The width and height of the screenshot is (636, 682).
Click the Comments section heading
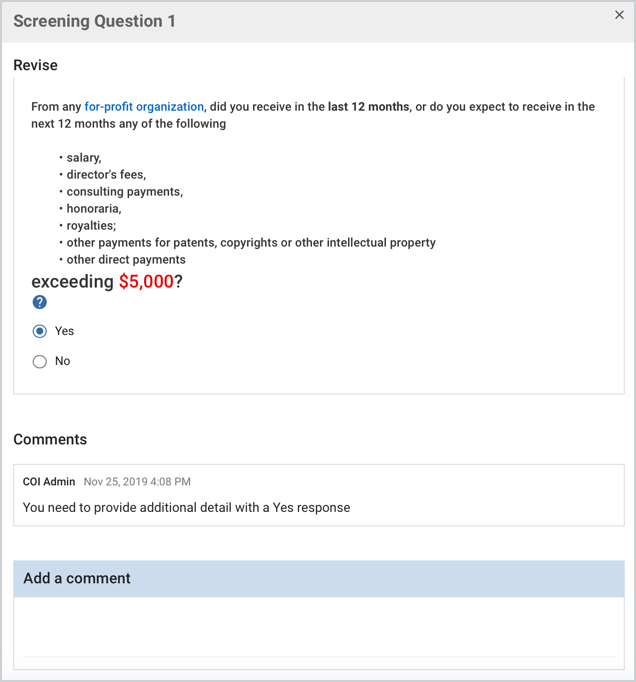(x=50, y=439)
